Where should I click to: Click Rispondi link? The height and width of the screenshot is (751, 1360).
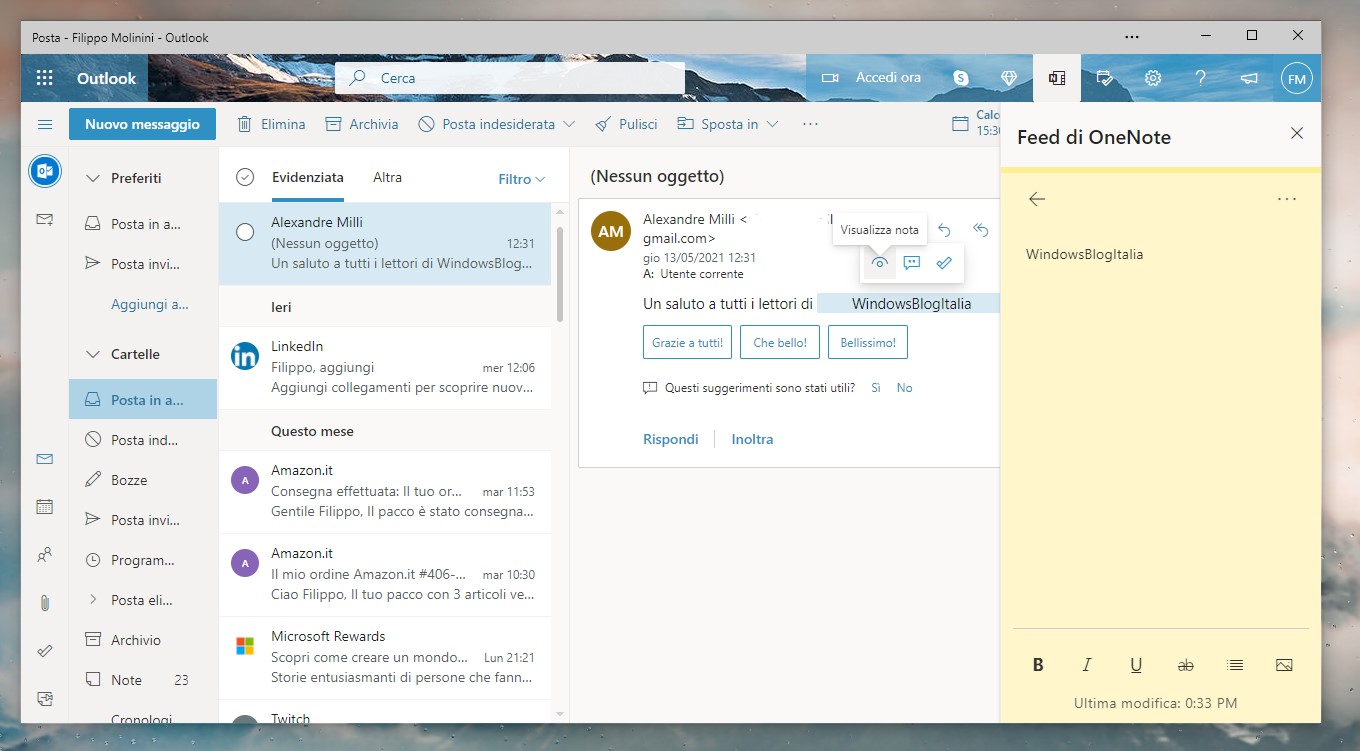coord(671,439)
